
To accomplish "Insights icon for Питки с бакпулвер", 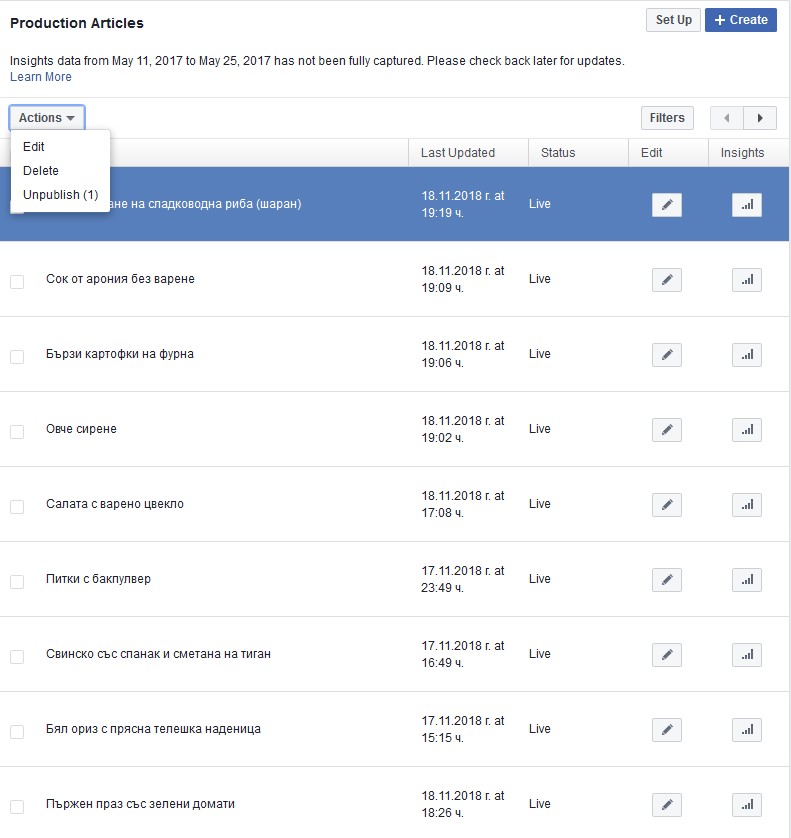I will 747,580.
